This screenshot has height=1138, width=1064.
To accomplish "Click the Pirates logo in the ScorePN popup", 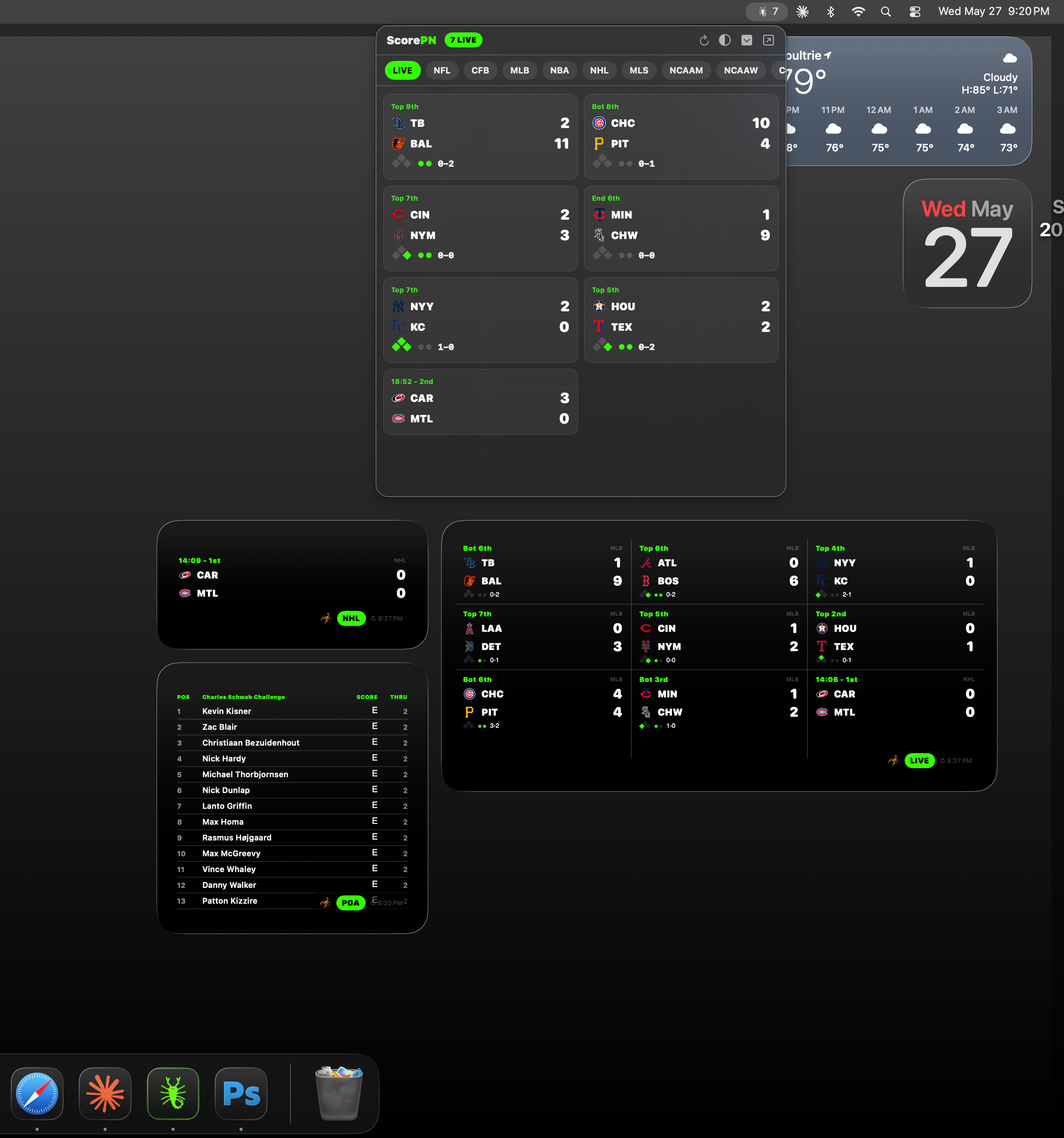I will [599, 144].
